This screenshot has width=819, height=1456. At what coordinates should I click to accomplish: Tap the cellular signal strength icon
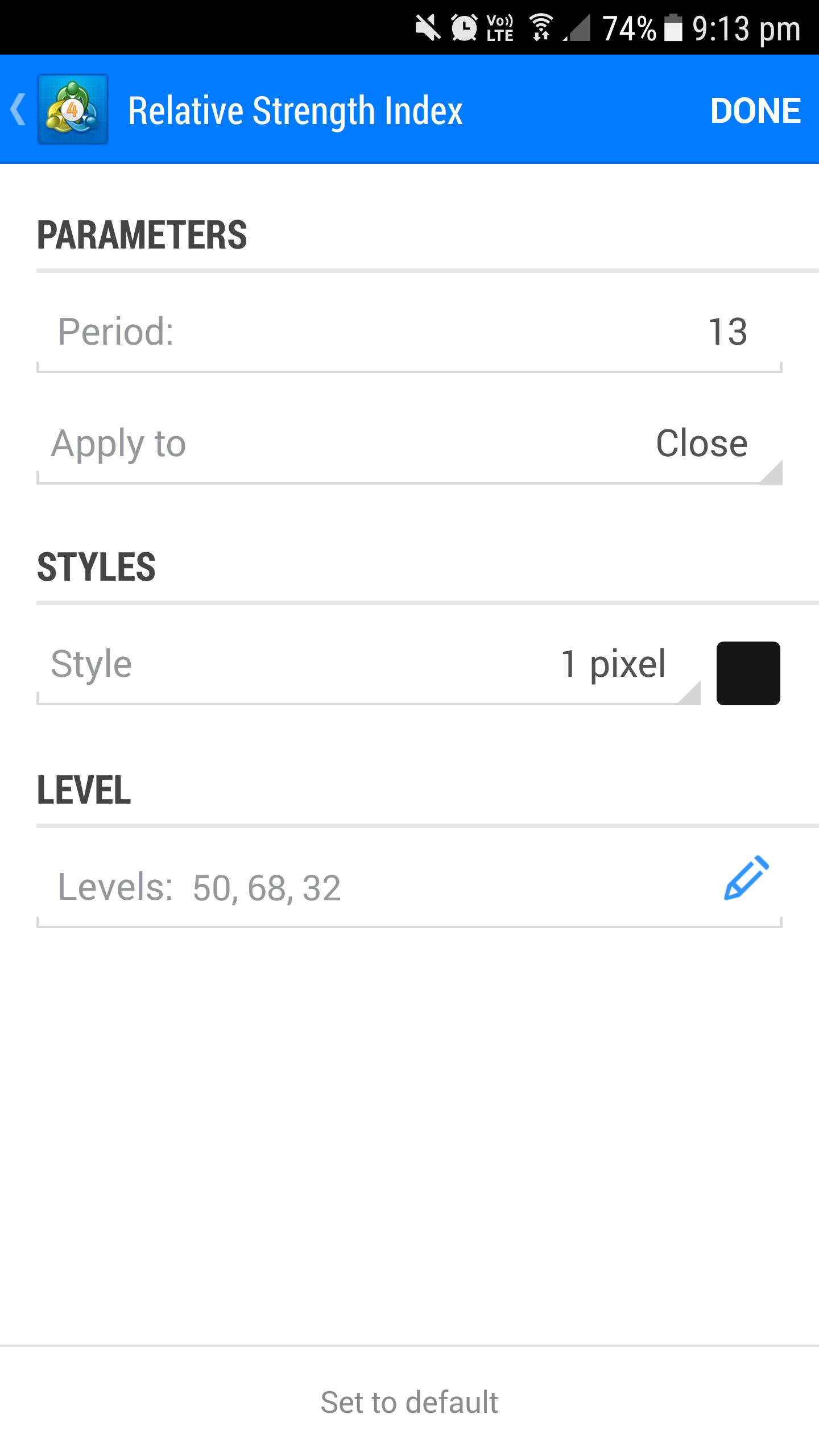tap(578, 27)
